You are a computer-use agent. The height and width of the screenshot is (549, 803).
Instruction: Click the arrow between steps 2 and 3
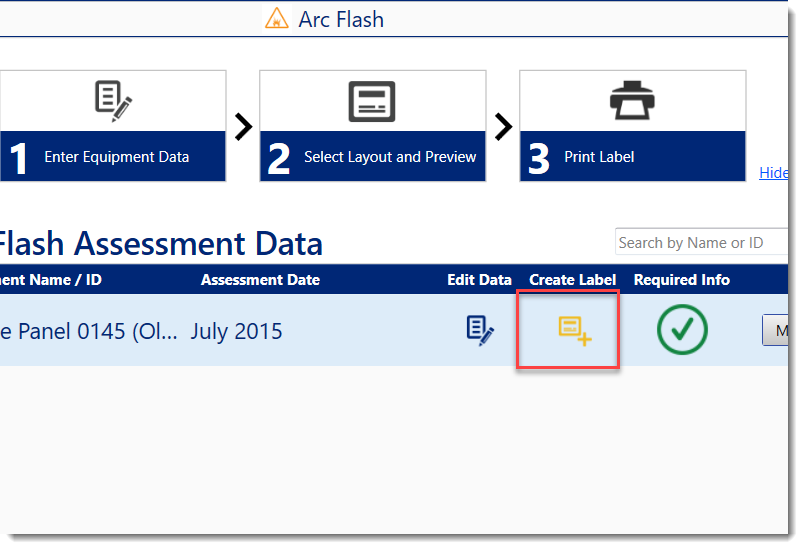pyautogui.click(x=503, y=127)
